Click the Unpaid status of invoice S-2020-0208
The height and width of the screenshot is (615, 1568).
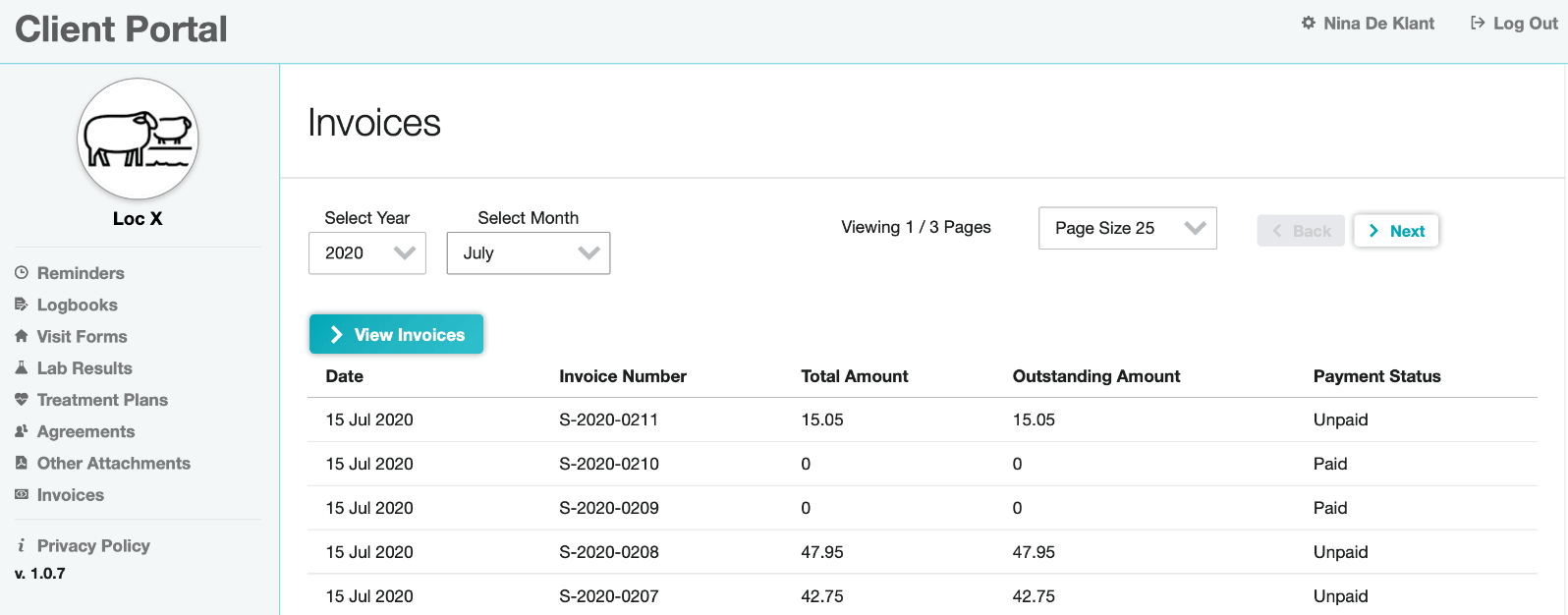click(x=1341, y=552)
